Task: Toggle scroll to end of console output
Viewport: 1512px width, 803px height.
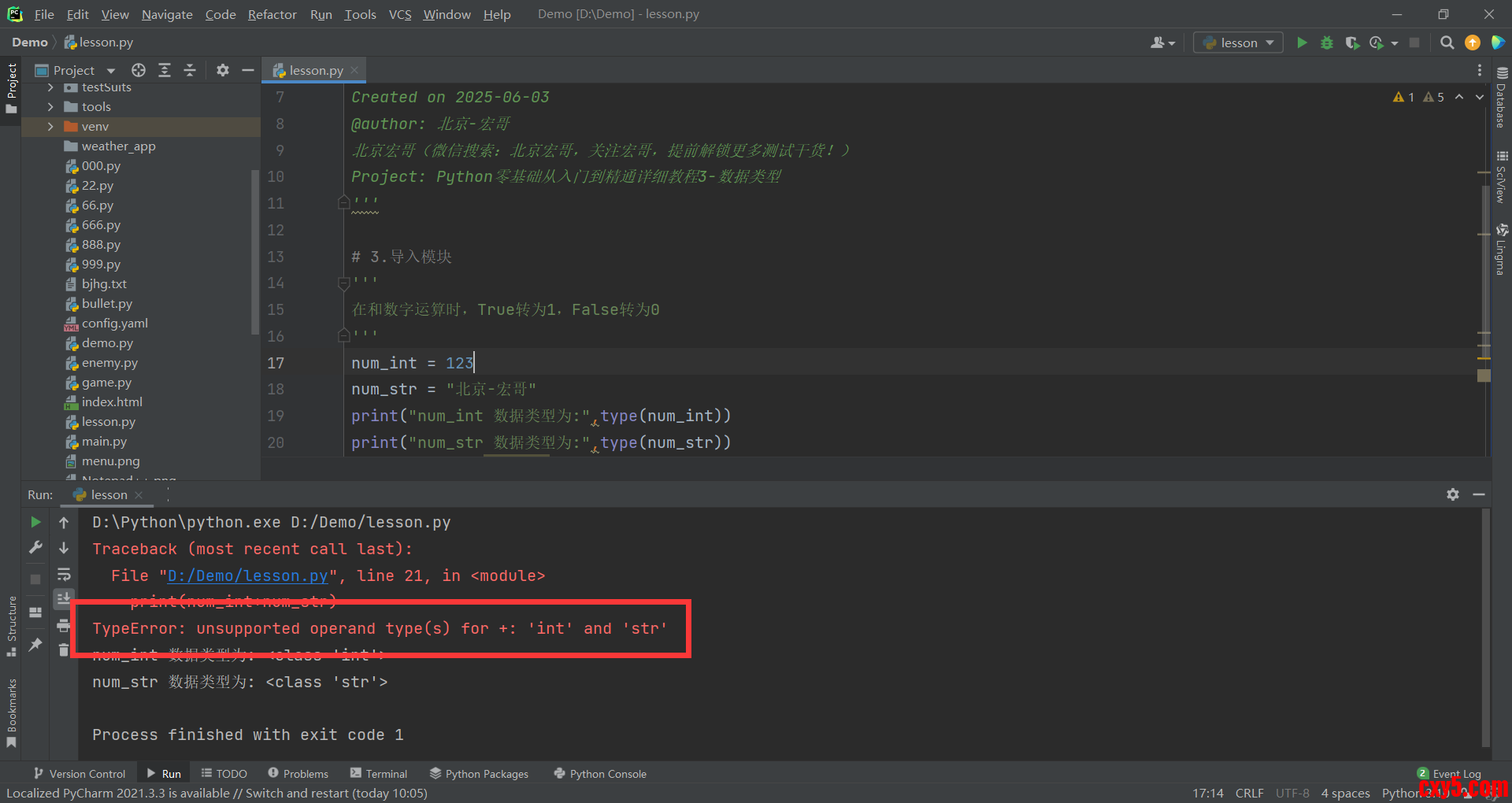Action: [64, 599]
